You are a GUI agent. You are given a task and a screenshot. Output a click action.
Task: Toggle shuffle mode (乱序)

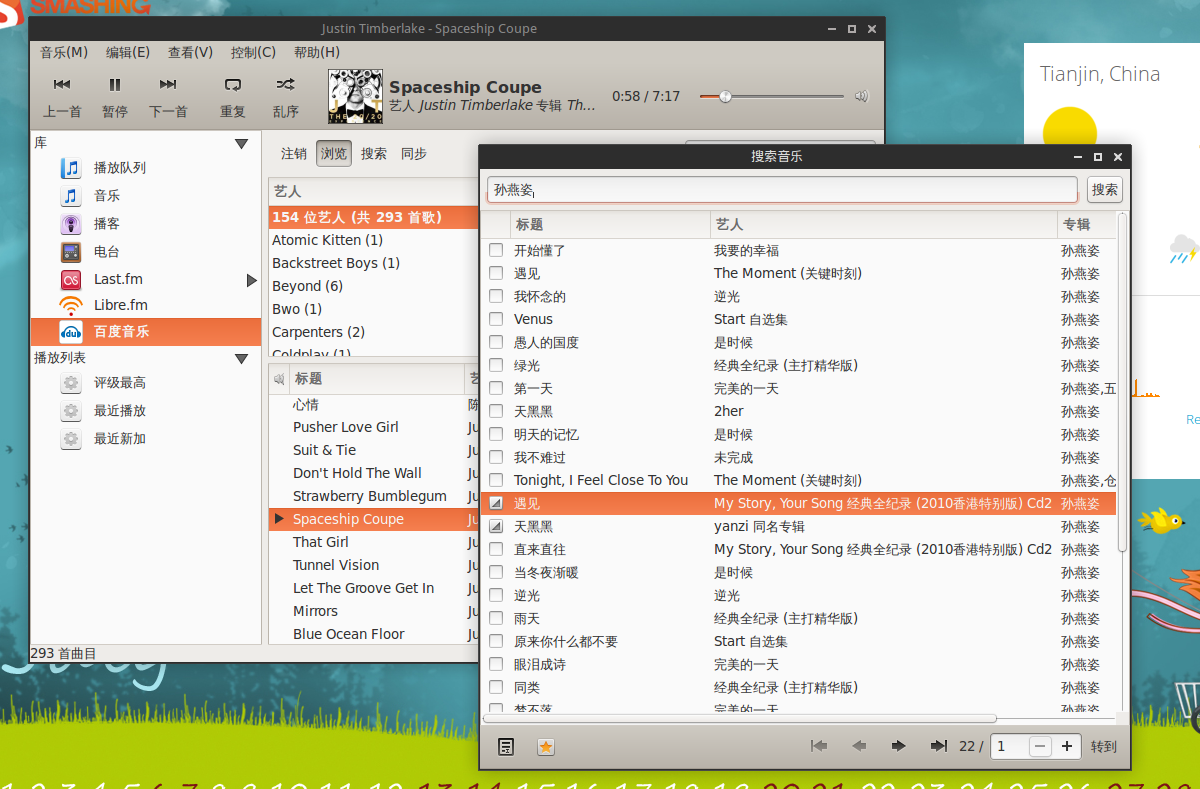click(286, 96)
